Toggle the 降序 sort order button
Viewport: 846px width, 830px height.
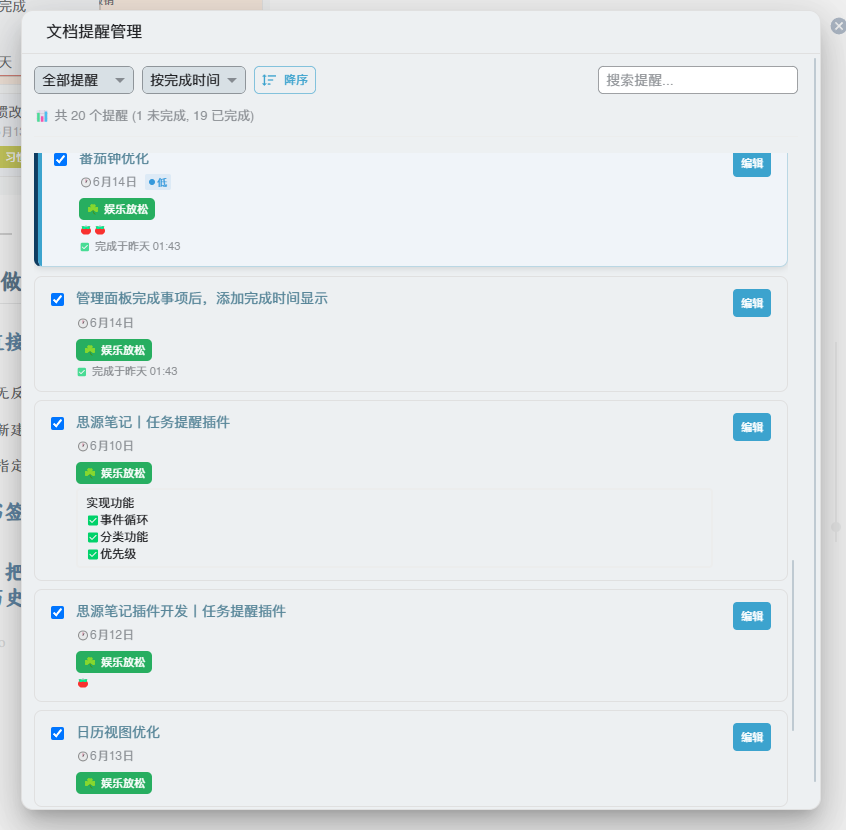click(284, 79)
